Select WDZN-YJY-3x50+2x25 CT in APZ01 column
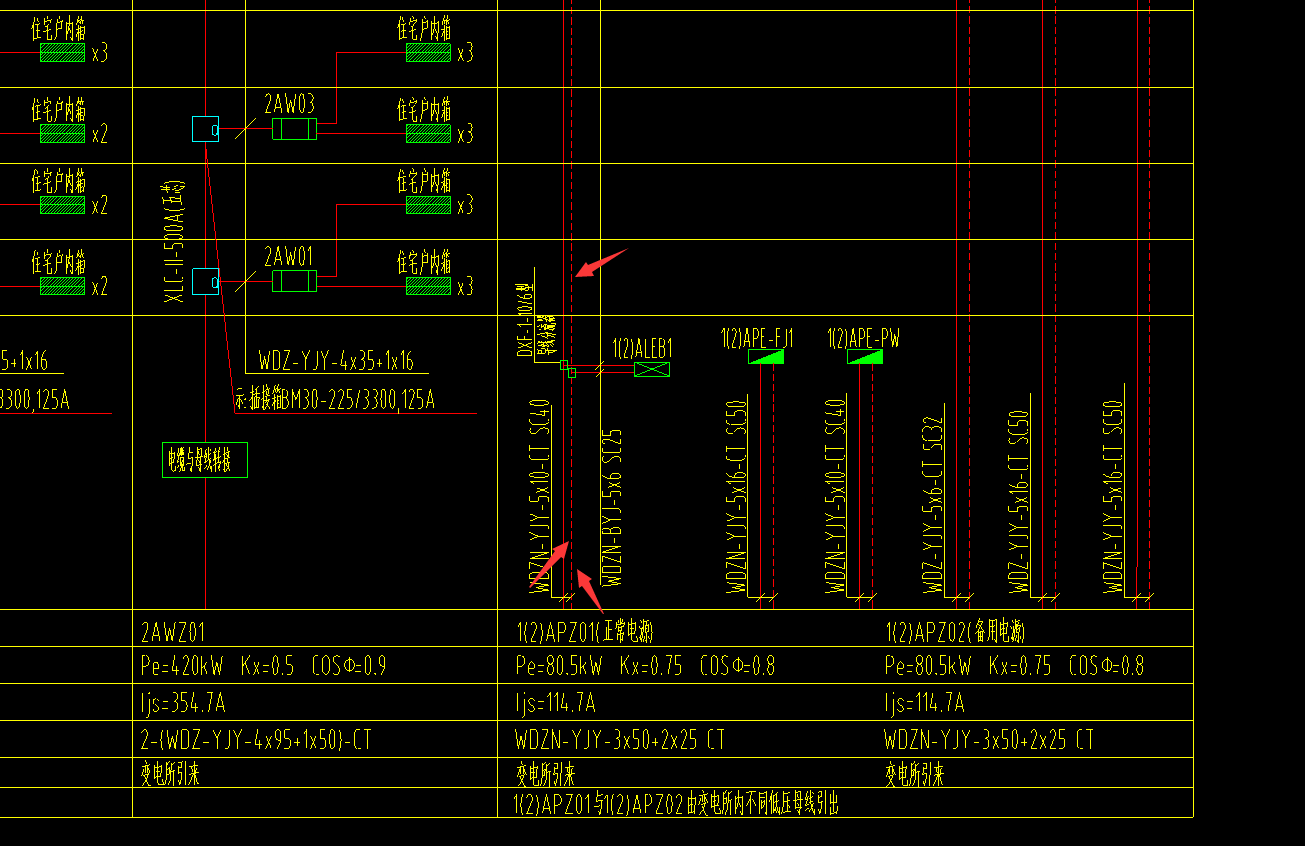The height and width of the screenshot is (846, 1305). 620,740
